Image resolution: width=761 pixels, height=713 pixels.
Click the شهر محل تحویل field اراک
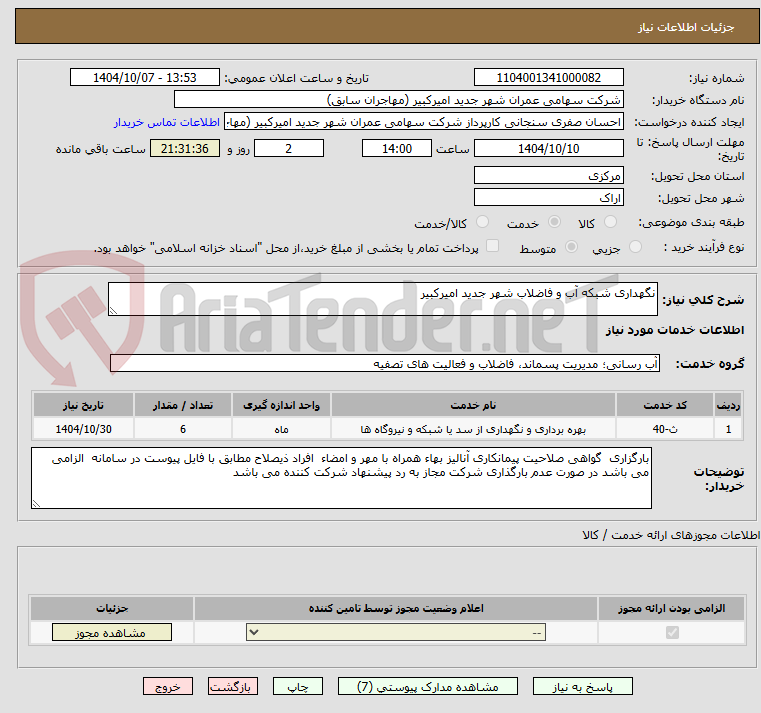(548, 198)
